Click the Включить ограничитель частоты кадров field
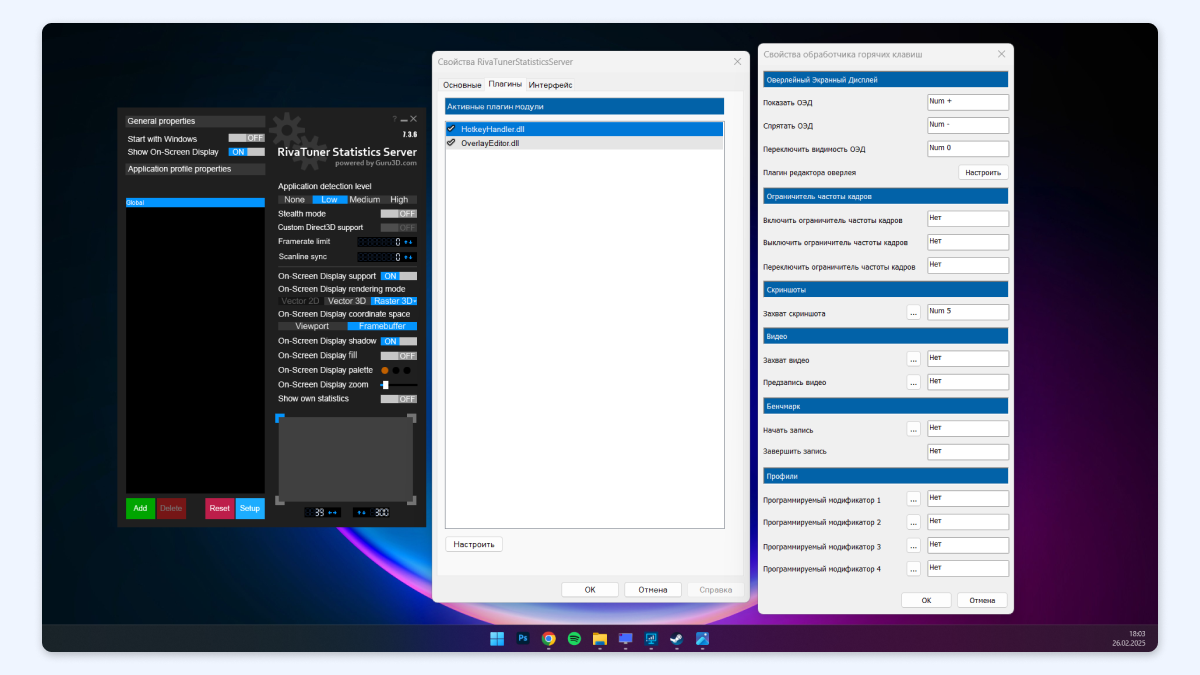This screenshot has height=675, width=1200. [968, 219]
